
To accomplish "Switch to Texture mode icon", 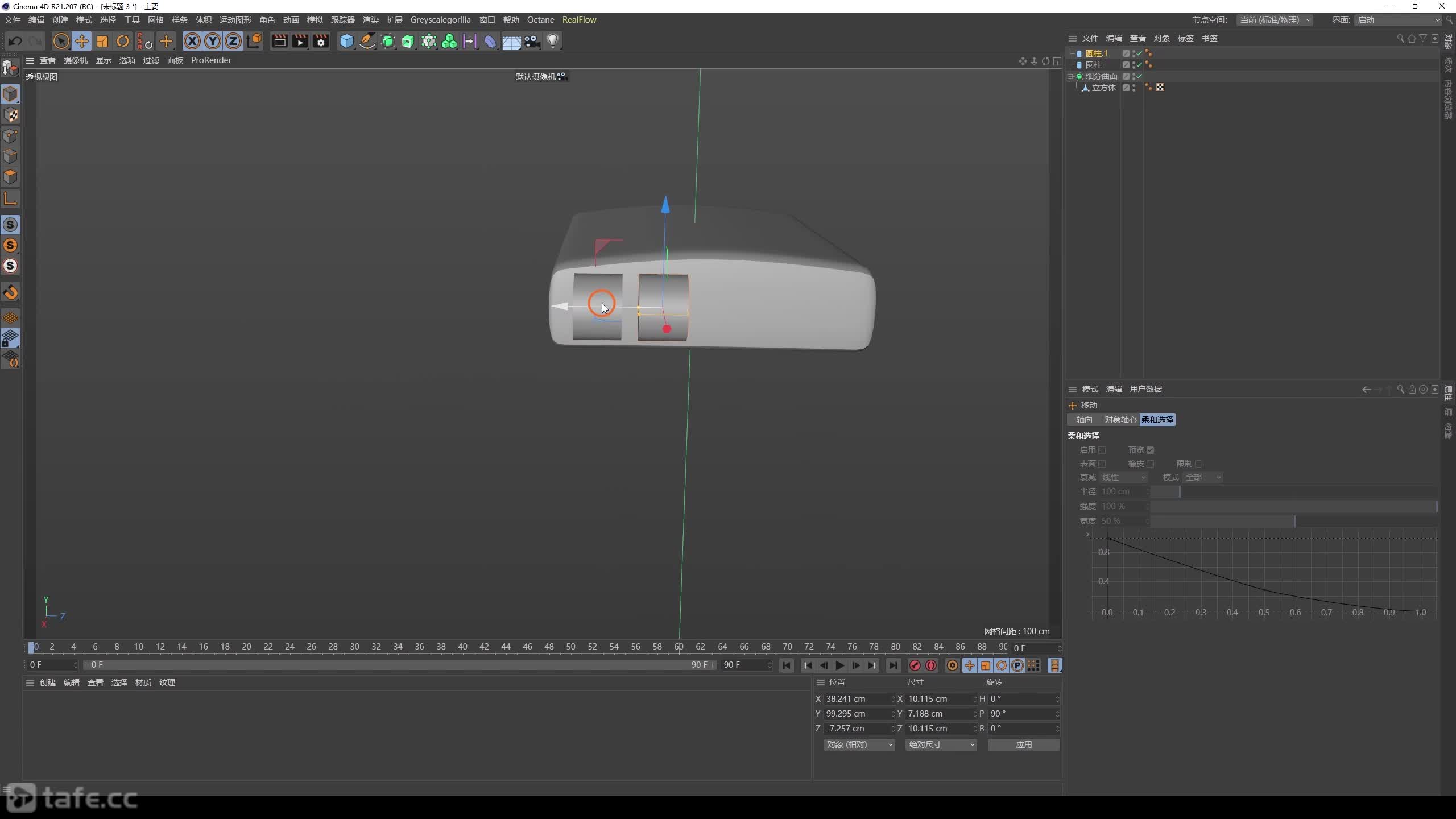I will (10, 115).
